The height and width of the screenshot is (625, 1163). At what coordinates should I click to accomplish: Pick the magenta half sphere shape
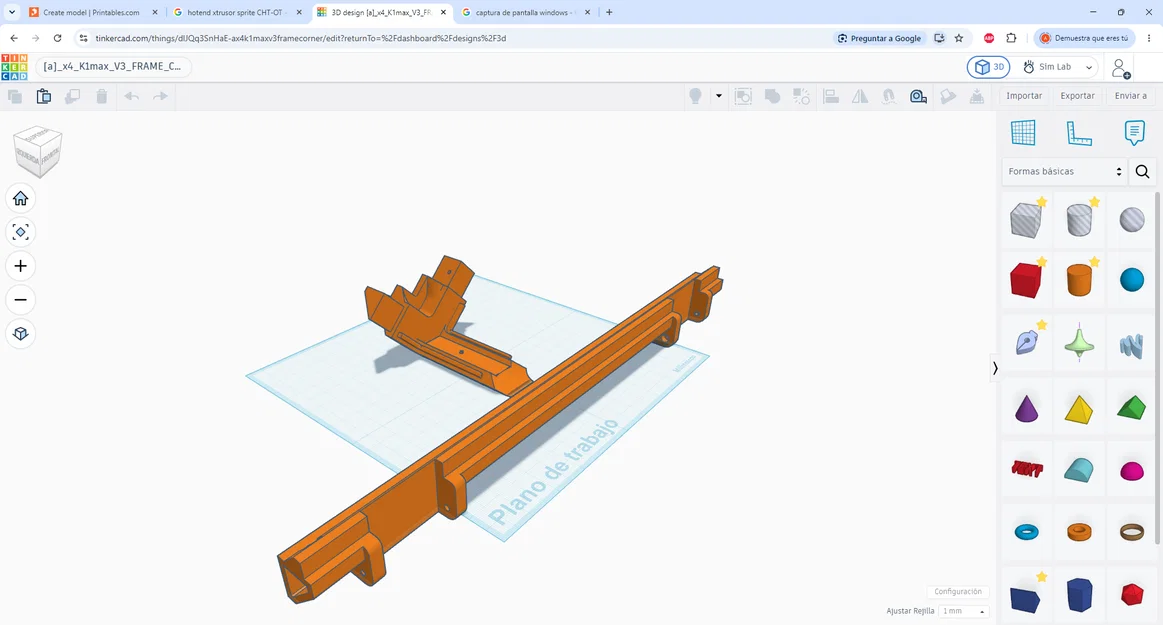click(x=1132, y=472)
